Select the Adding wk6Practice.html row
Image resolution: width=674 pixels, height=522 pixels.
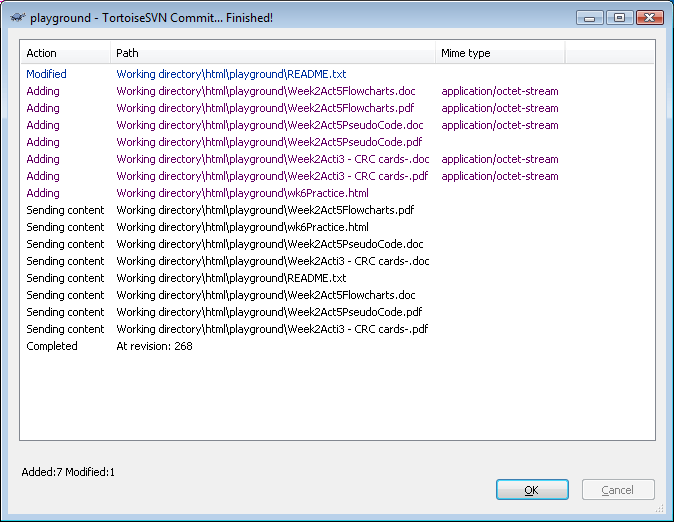pos(242,193)
